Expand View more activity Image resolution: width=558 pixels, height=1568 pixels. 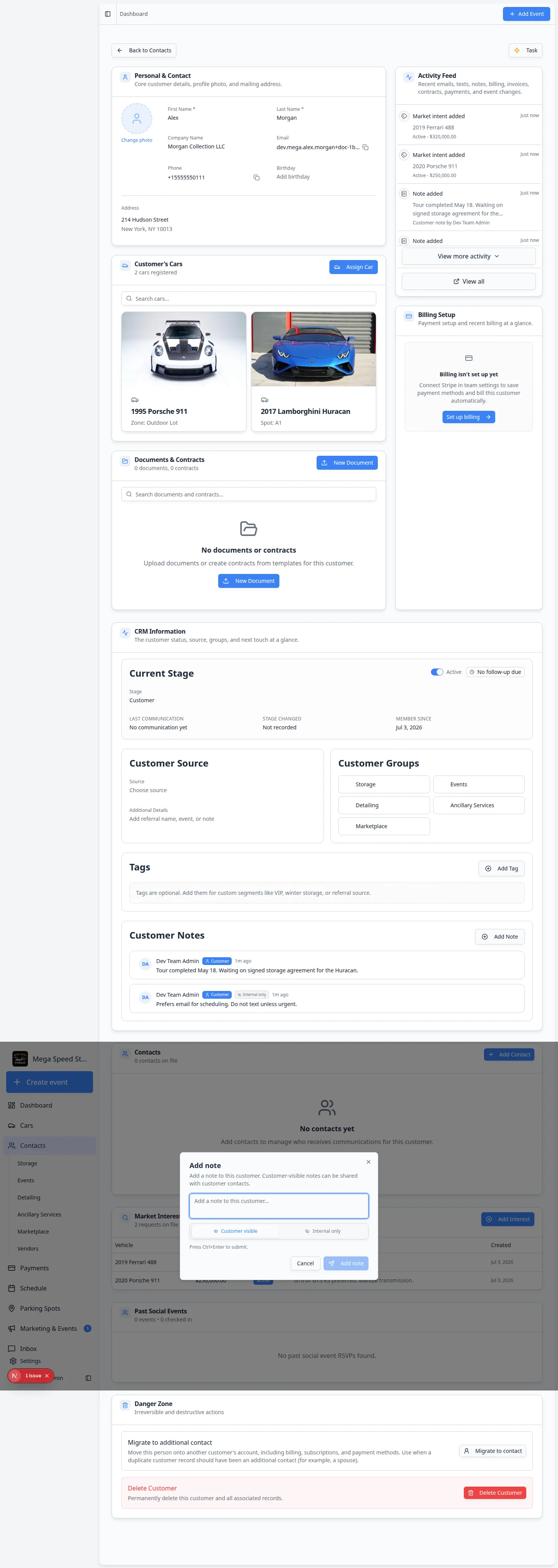point(468,256)
